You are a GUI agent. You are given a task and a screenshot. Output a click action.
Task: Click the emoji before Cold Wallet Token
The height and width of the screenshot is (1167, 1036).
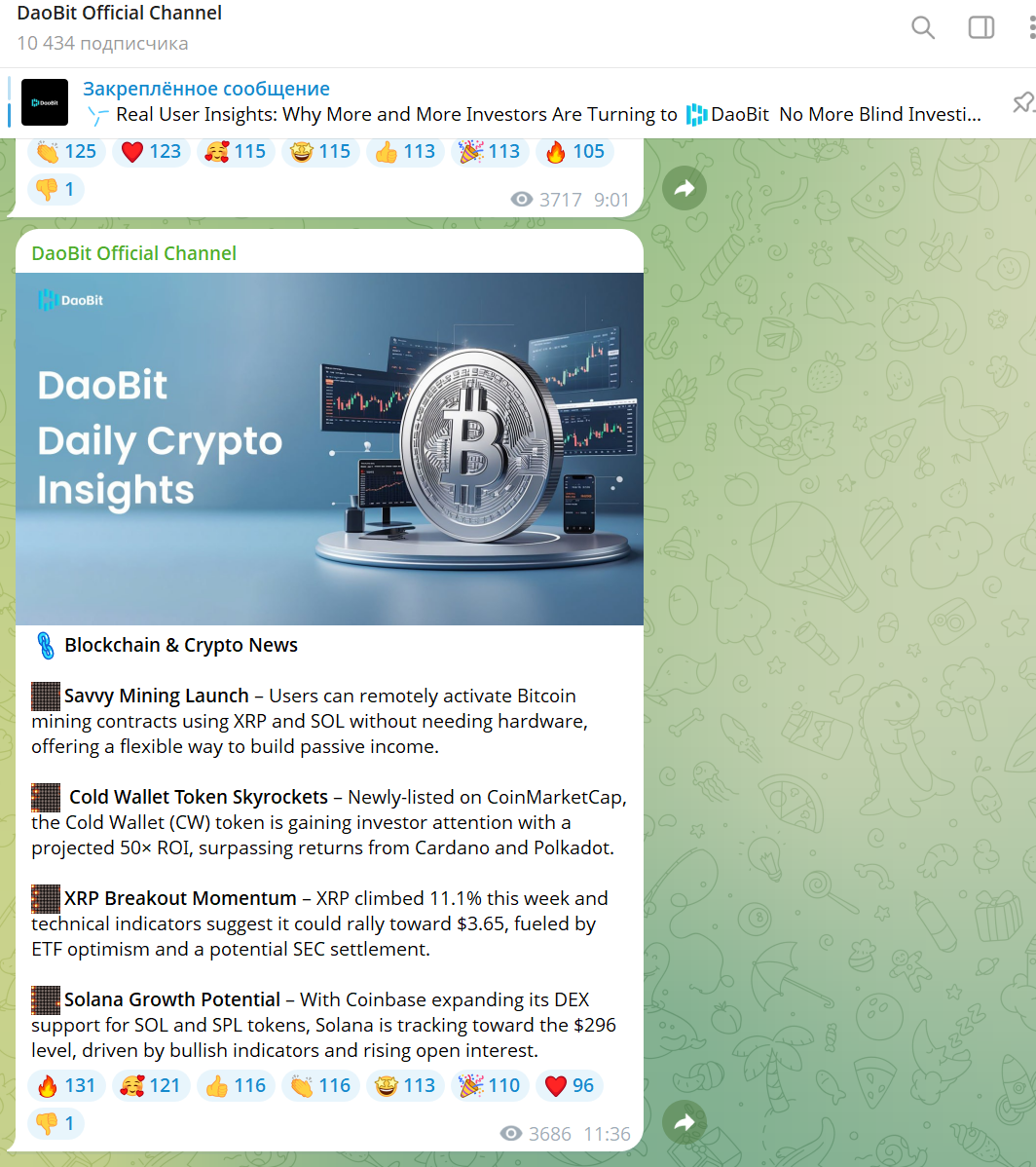(46, 798)
